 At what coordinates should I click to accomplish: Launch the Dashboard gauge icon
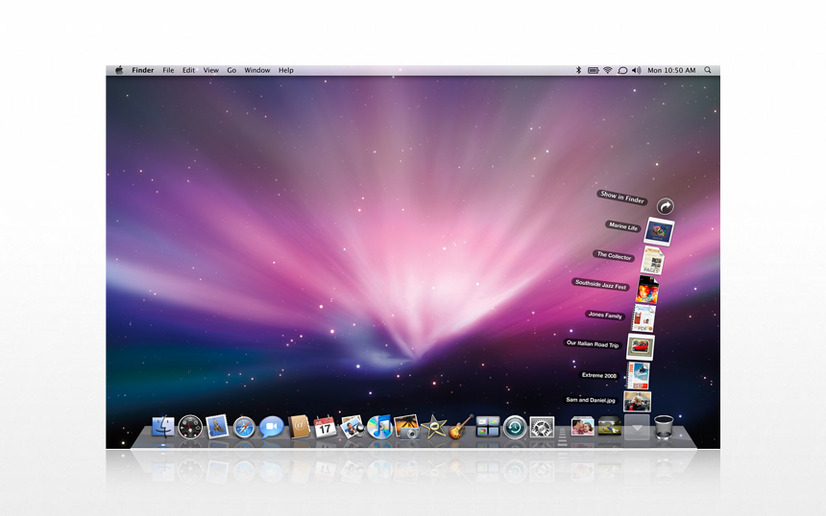click(190, 427)
